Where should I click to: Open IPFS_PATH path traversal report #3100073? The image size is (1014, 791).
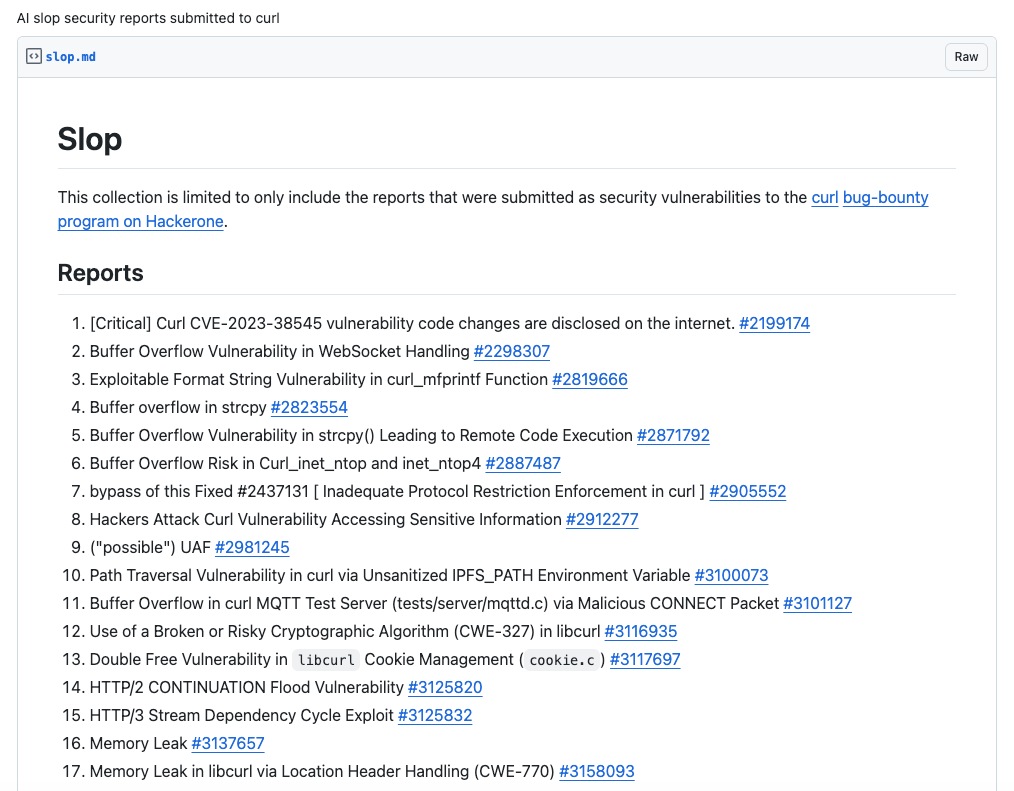731,575
